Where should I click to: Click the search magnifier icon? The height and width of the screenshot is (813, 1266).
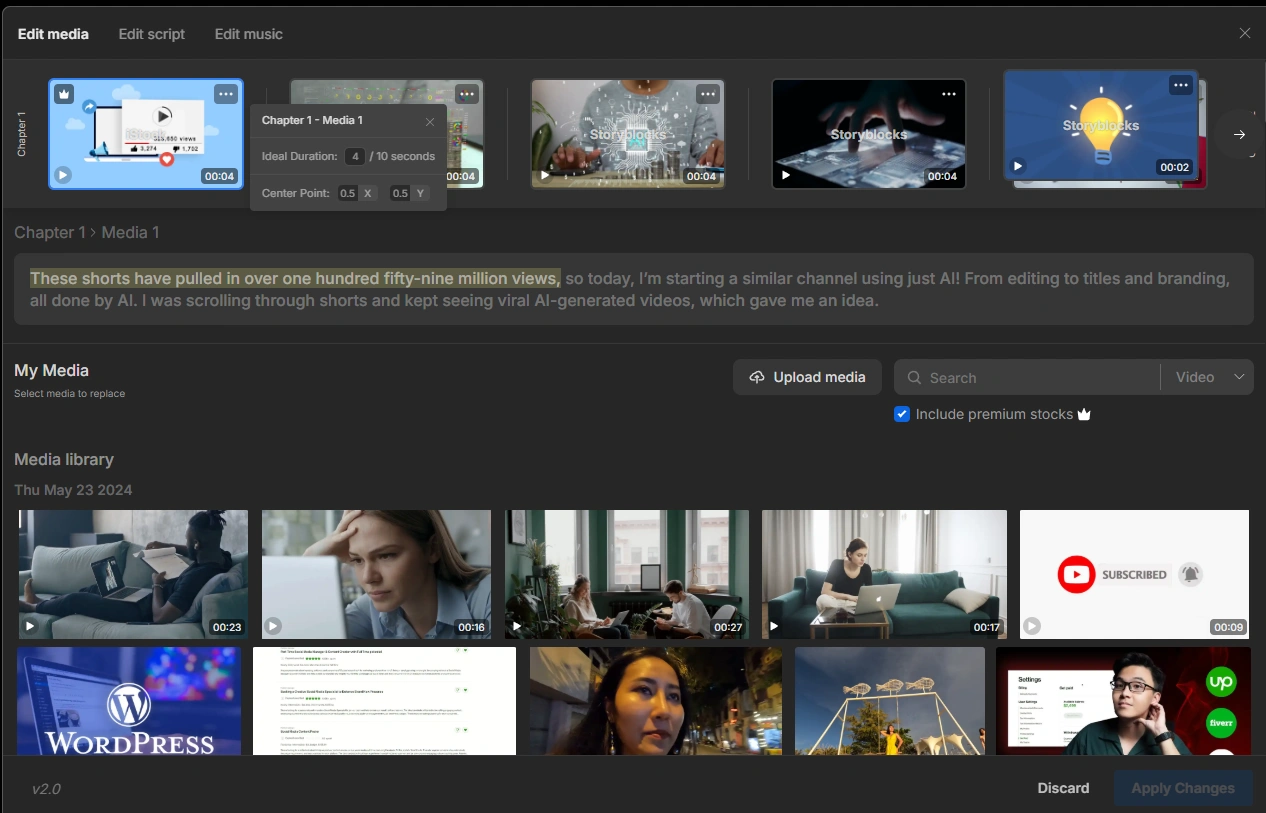click(914, 378)
